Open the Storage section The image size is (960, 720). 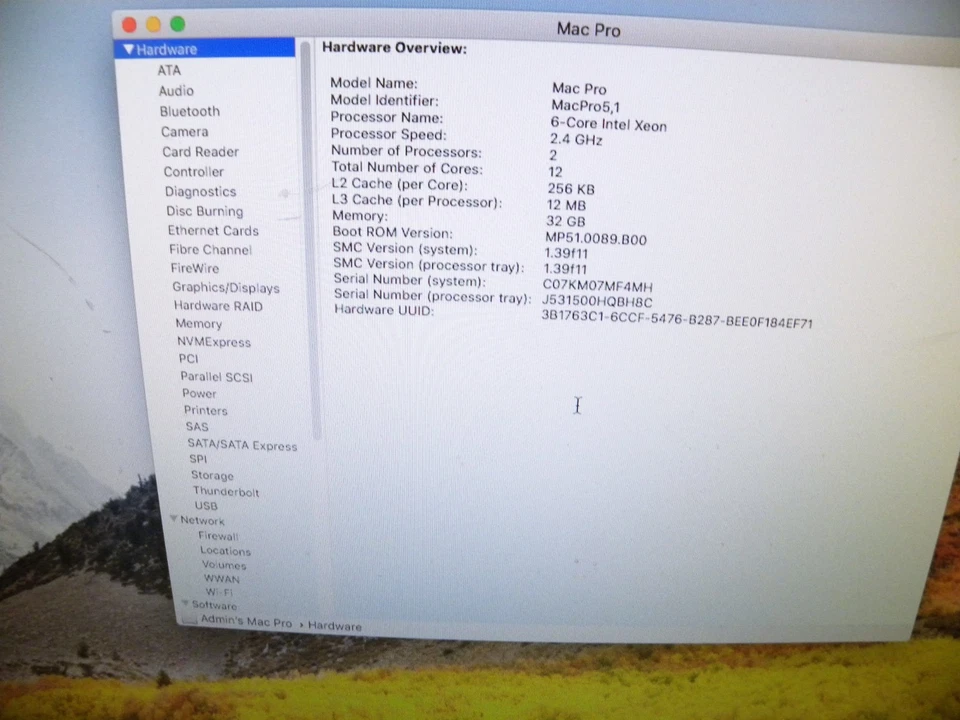pyautogui.click(x=211, y=475)
